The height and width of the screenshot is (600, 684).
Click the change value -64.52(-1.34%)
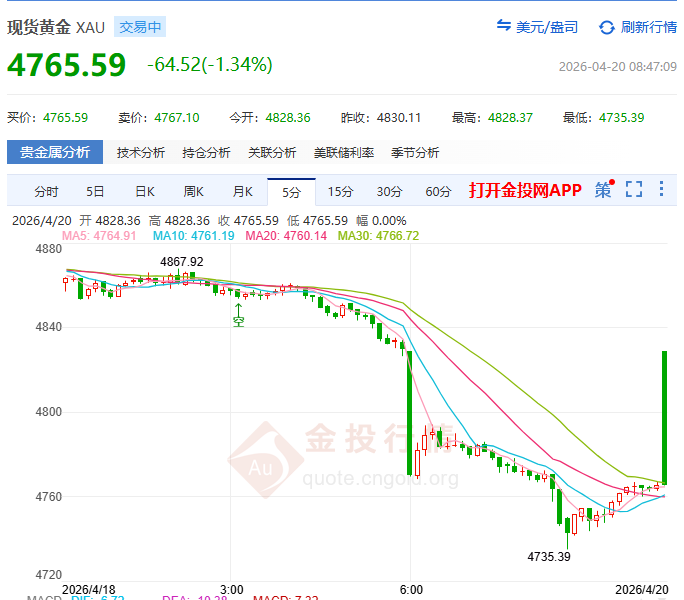coord(210,65)
